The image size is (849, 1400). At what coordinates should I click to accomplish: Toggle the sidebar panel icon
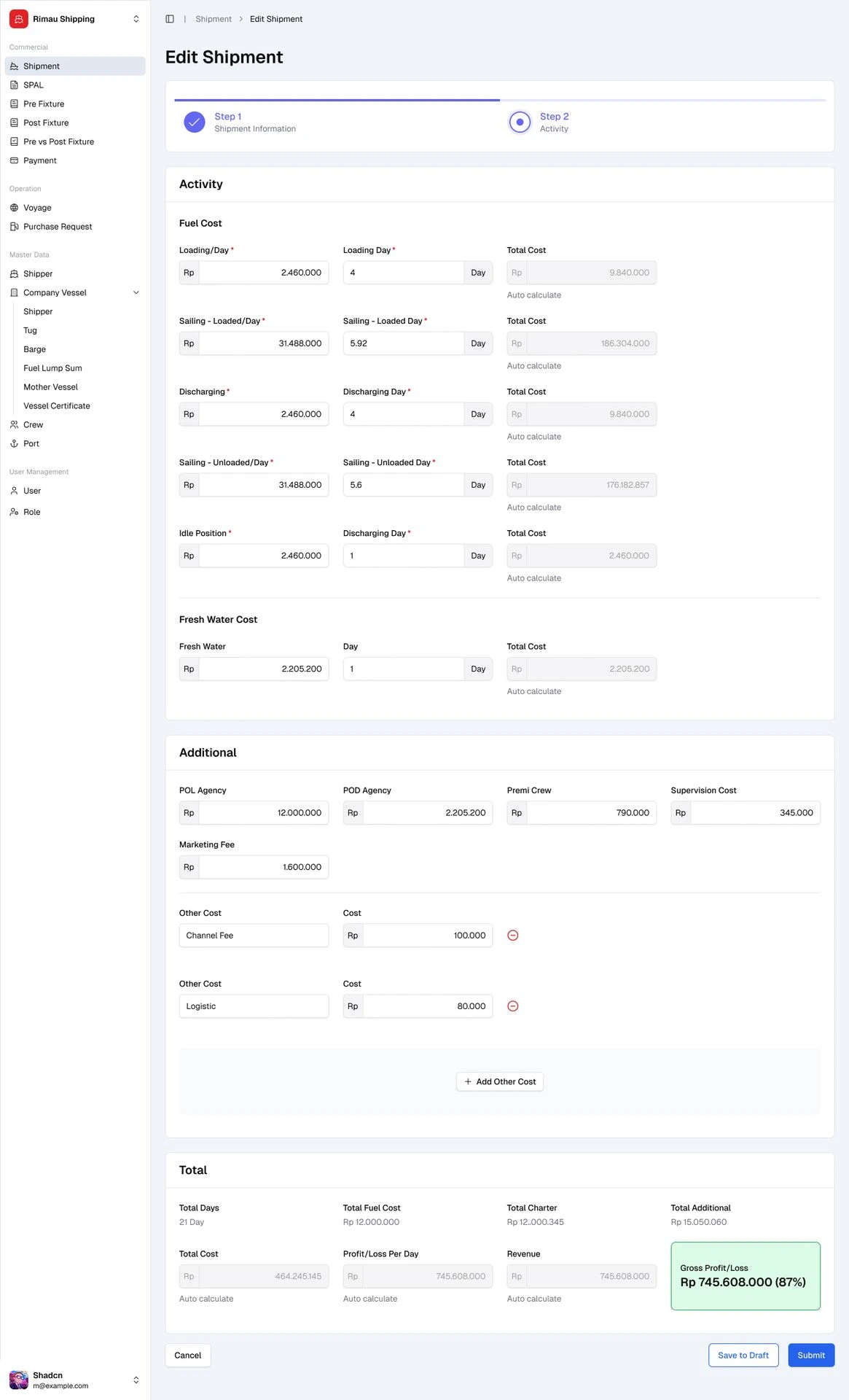point(170,19)
